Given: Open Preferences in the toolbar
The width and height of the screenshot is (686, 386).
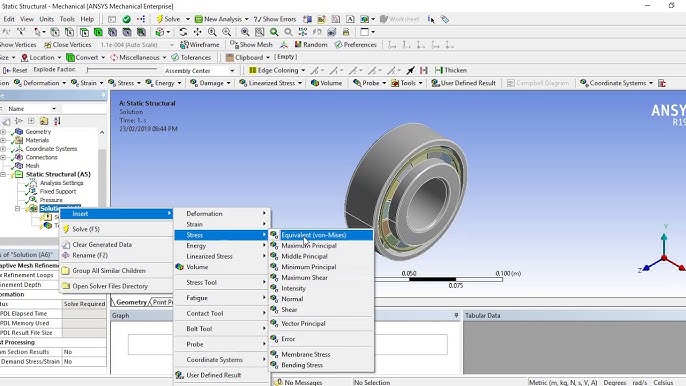Looking at the screenshot, I should coord(355,45).
